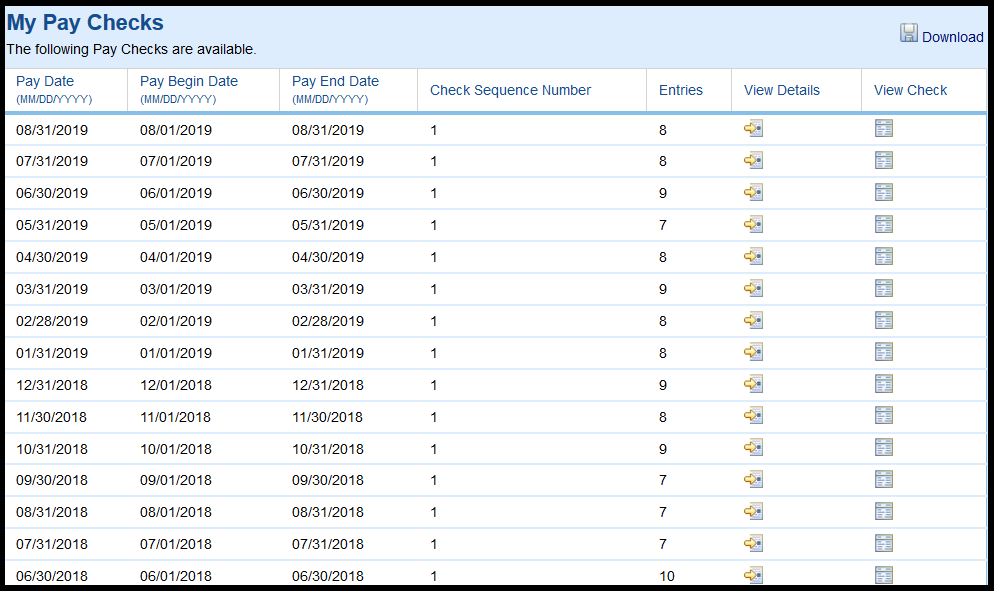This screenshot has height=591, width=994.
Task: Open details arrow for 03/31/2019 pay check
Action: (753, 289)
